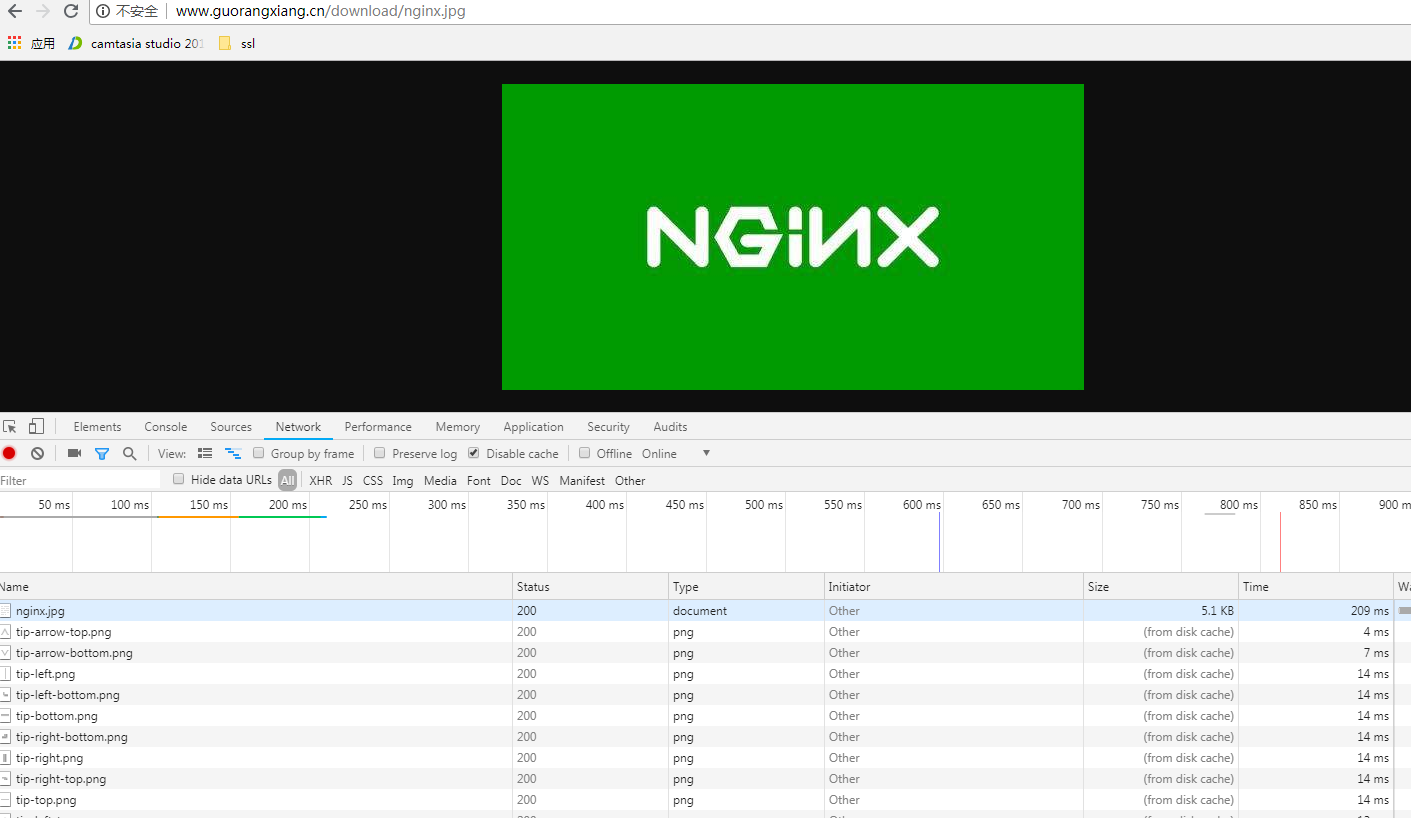
Task: Tick the Hide data URLs checkbox
Action: pos(179,479)
